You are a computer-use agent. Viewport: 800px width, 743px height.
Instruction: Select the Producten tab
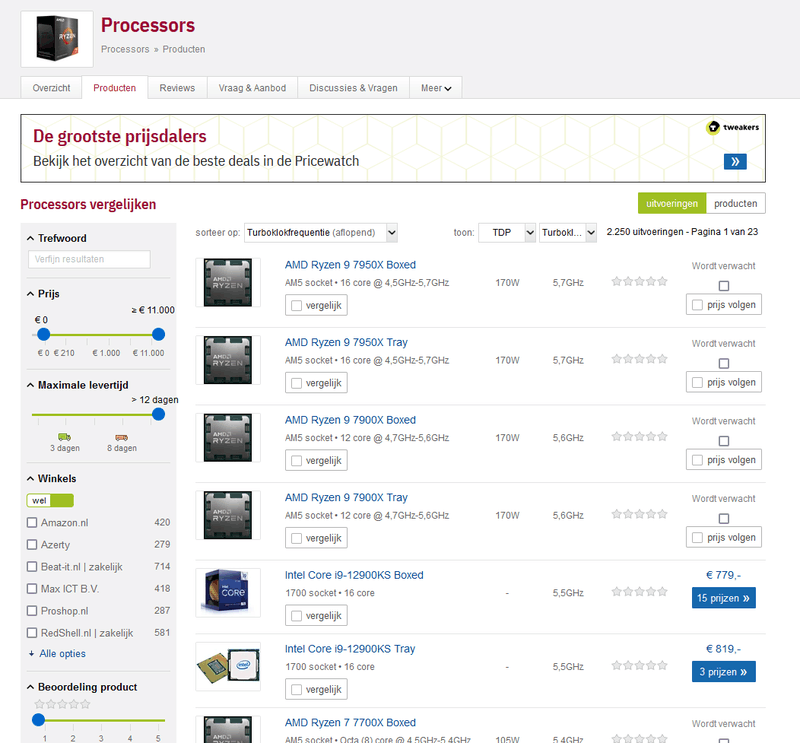[115, 88]
